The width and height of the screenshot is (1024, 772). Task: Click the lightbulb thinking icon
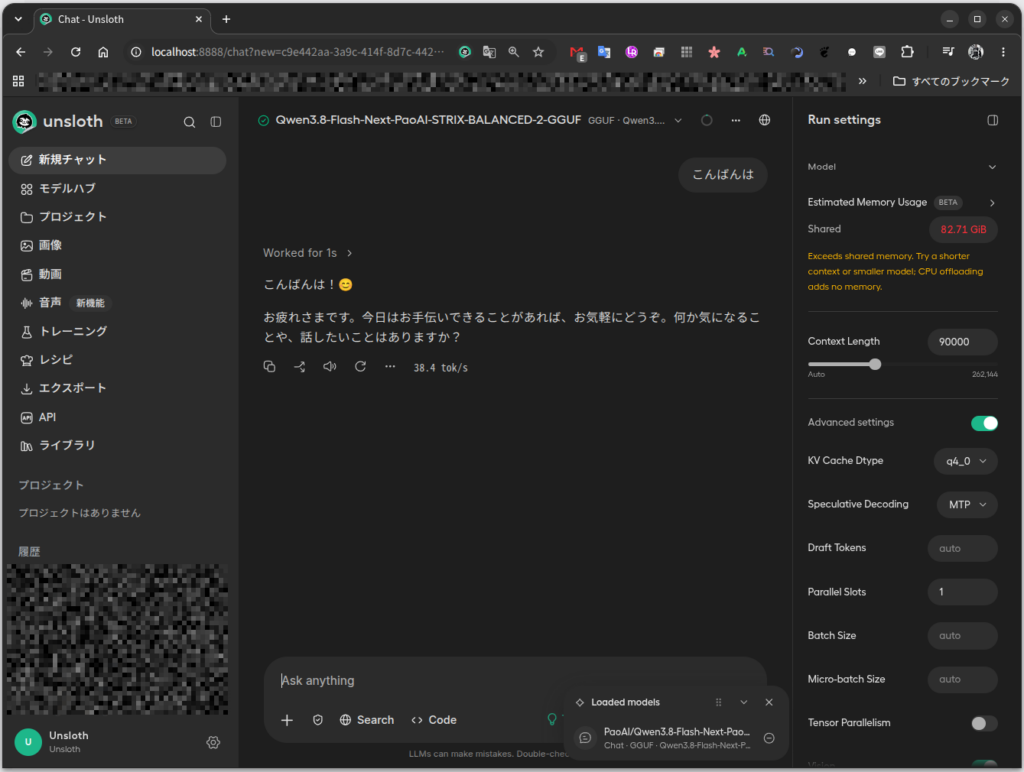coord(552,719)
